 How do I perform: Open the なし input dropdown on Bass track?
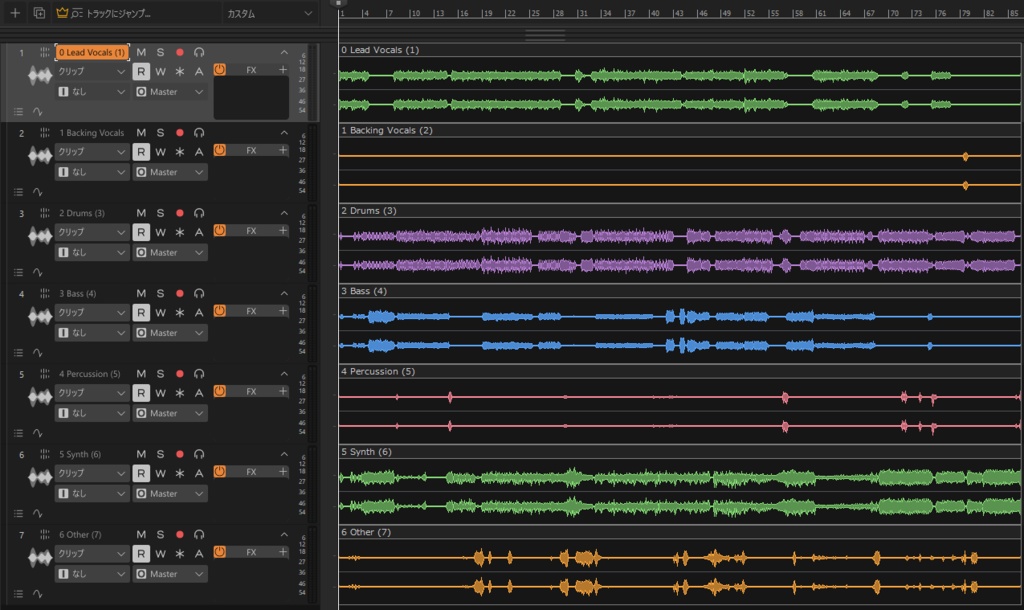tap(91, 332)
